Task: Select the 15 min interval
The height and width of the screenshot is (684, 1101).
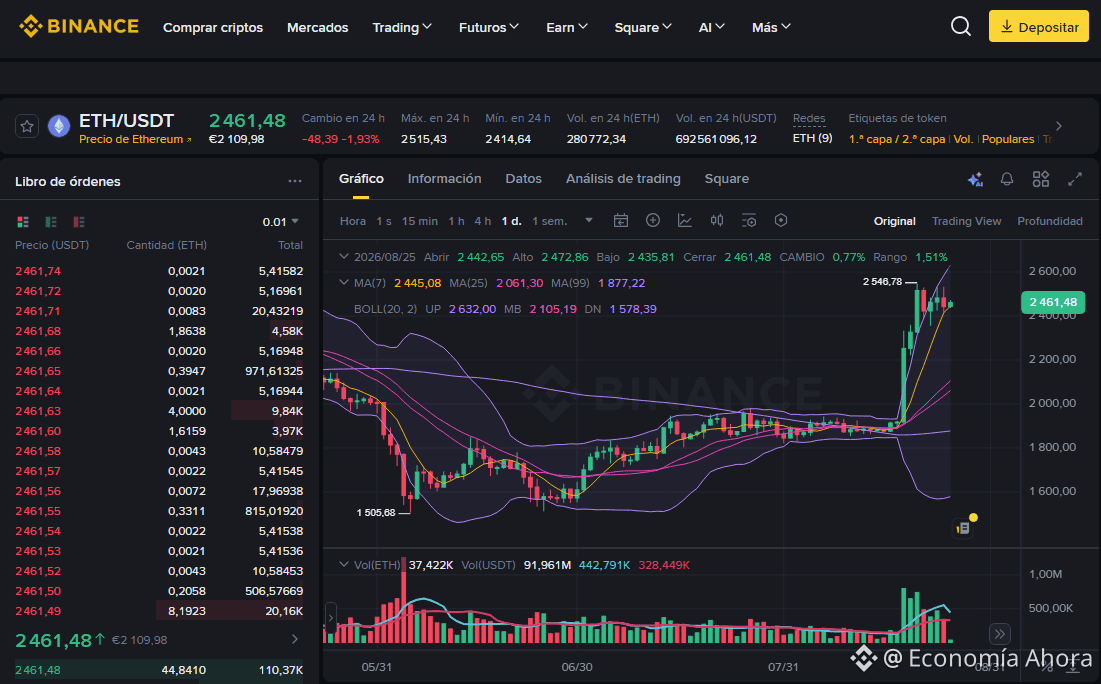Action: (x=420, y=221)
